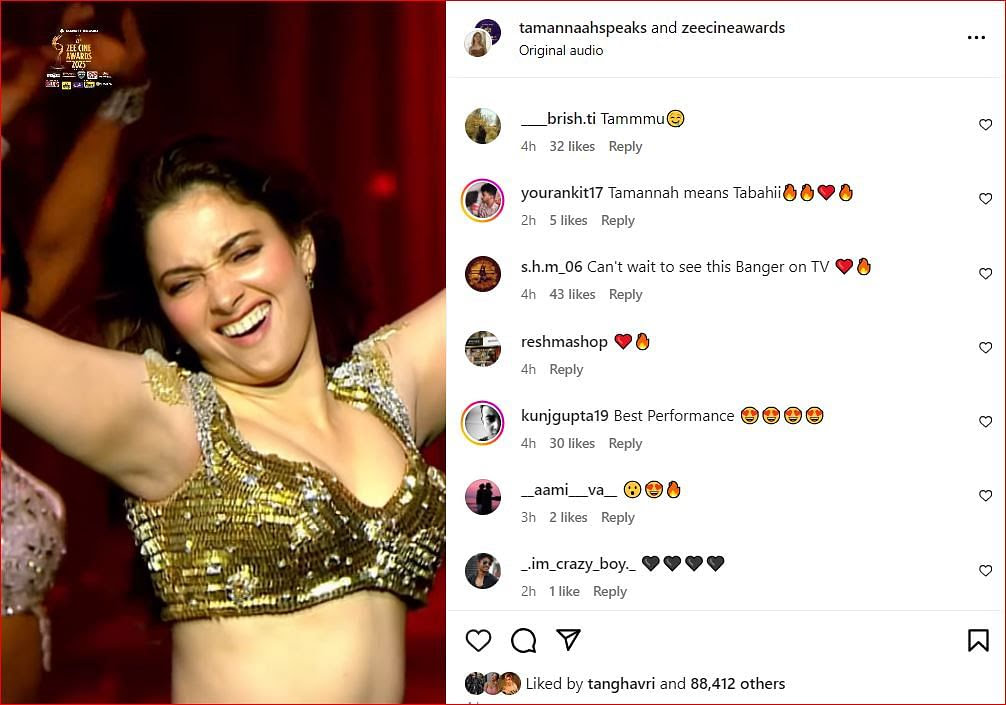
Task: View Original audio page
Action: click(560, 50)
